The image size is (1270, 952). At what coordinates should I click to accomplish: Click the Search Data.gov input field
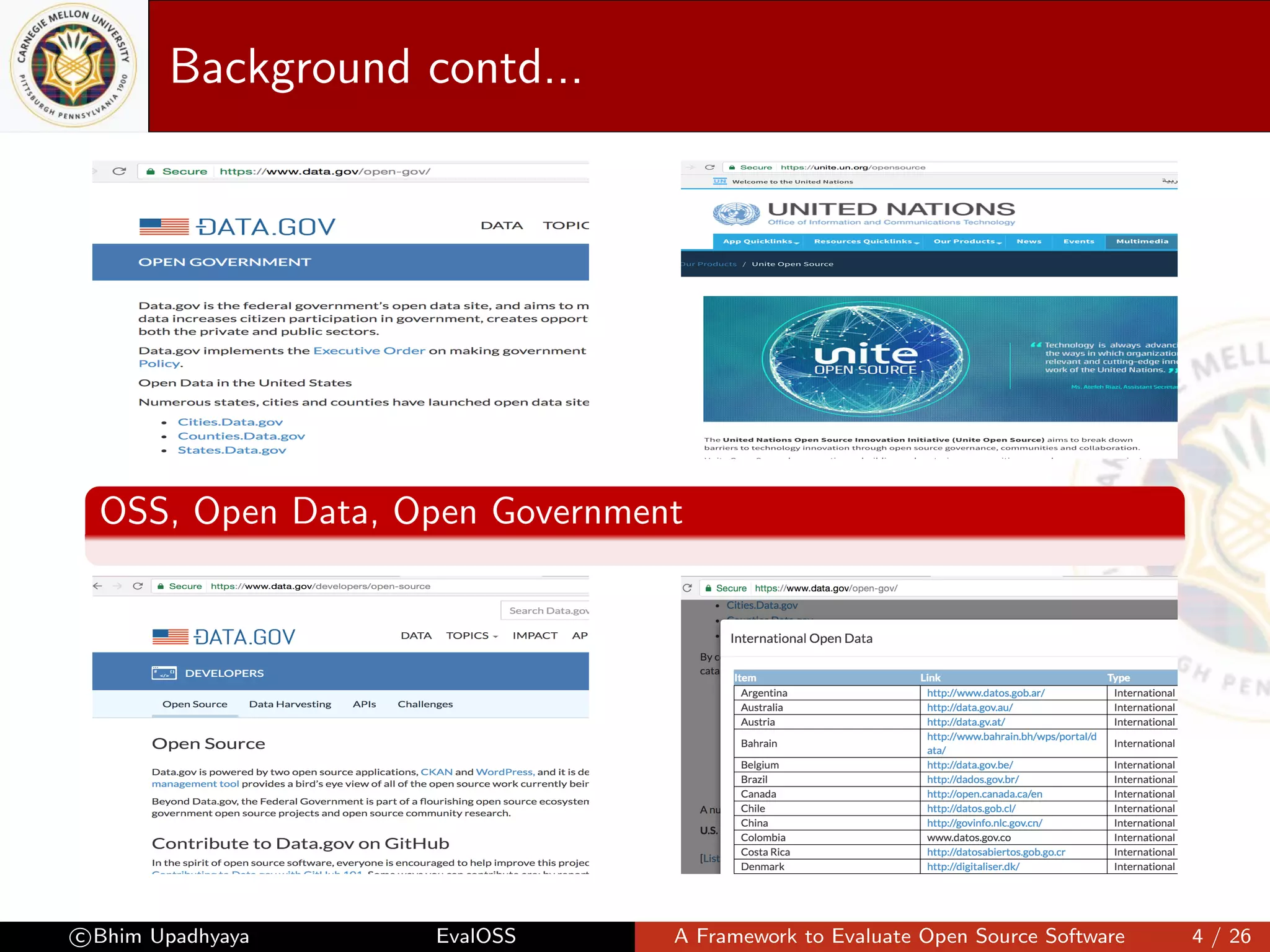(x=545, y=610)
